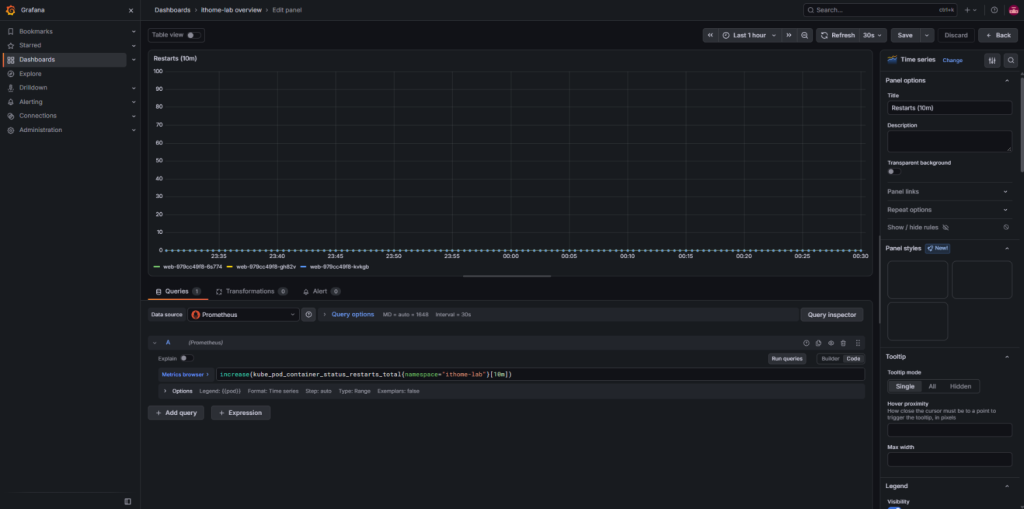This screenshot has height=509, width=1024.
Task: Collapse the Panel styles section
Action: click(1006, 248)
